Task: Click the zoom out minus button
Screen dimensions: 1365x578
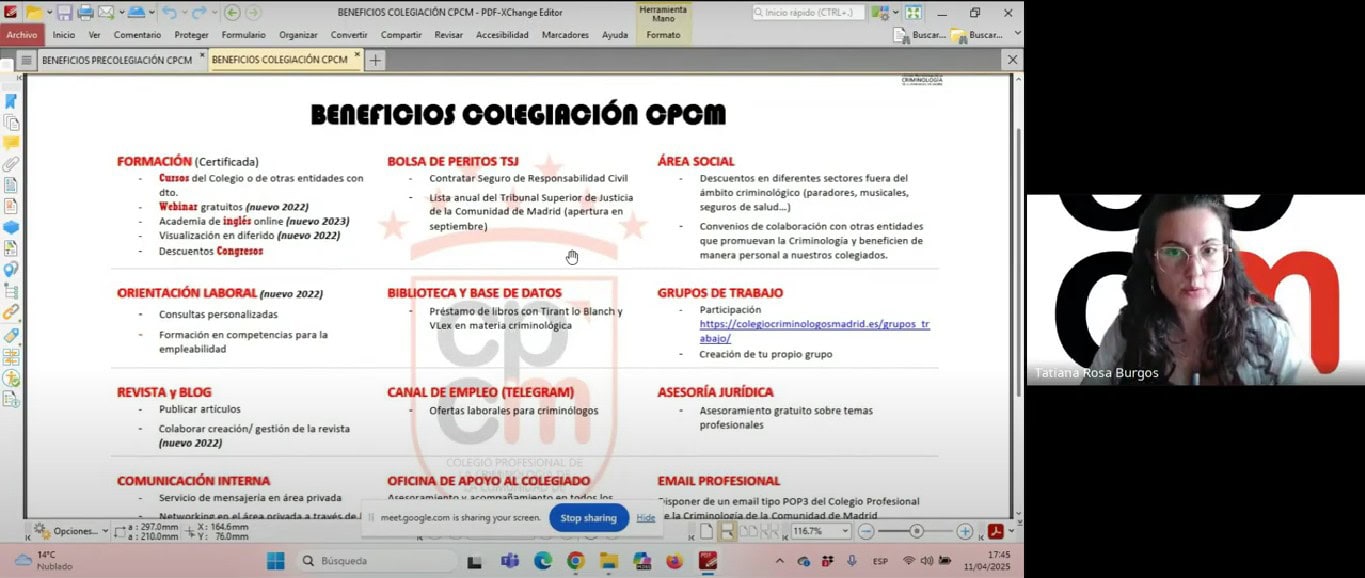Action: pos(866,532)
